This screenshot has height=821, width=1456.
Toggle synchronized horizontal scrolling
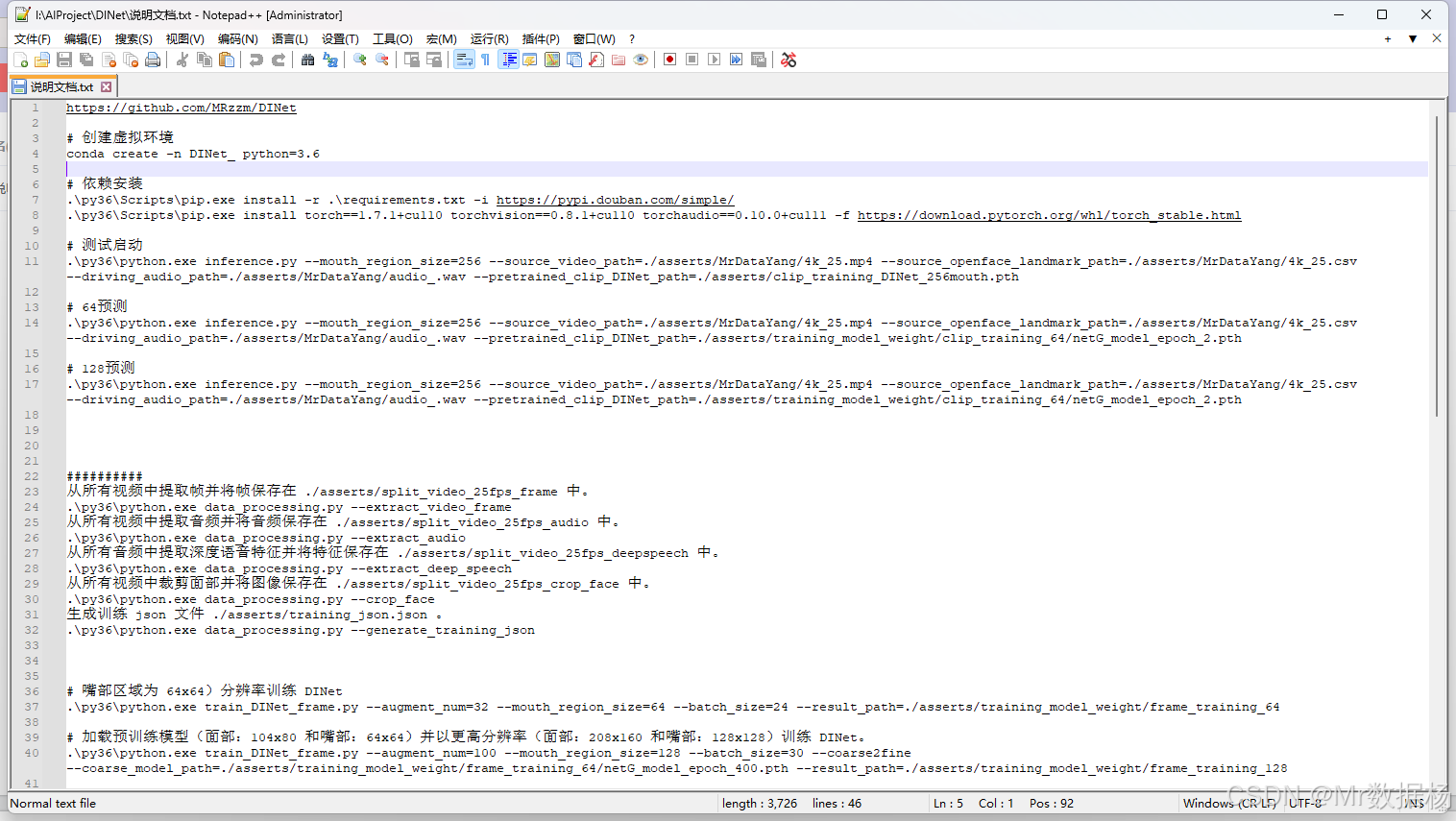pyautogui.click(x=434, y=60)
